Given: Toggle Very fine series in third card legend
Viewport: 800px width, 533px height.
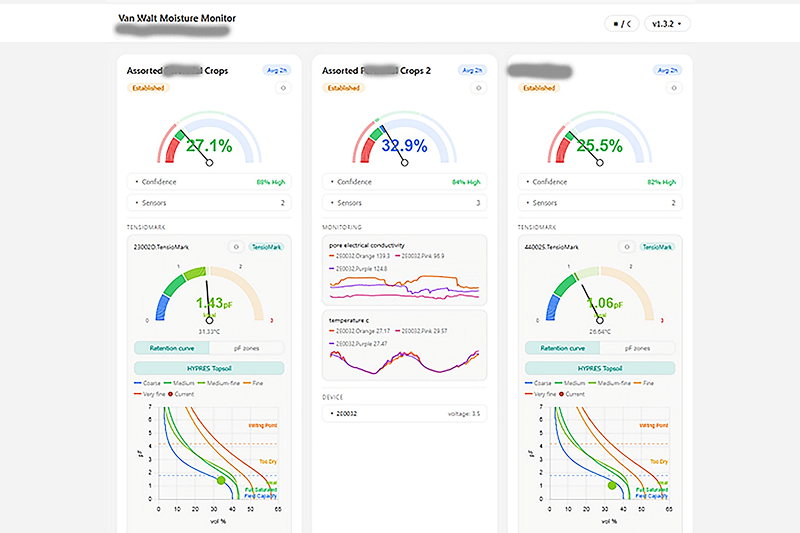Looking at the screenshot, I should click(x=541, y=394).
